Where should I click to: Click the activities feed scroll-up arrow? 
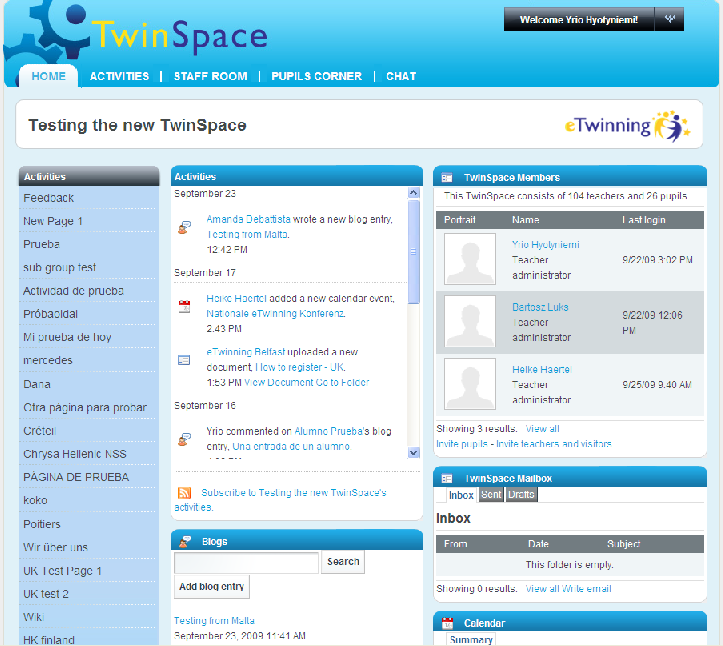(x=414, y=193)
